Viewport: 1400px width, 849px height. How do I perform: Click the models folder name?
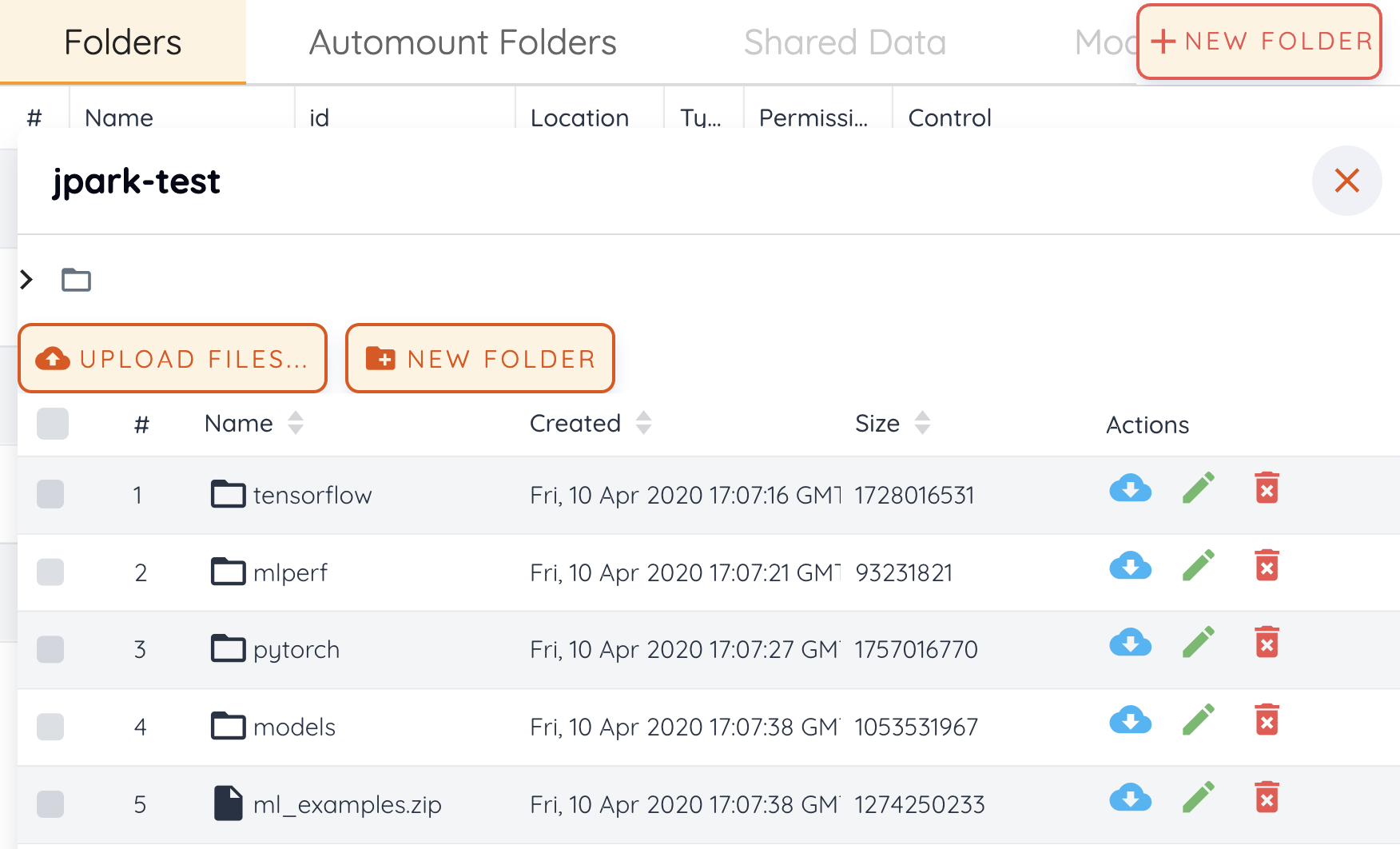click(x=294, y=727)
